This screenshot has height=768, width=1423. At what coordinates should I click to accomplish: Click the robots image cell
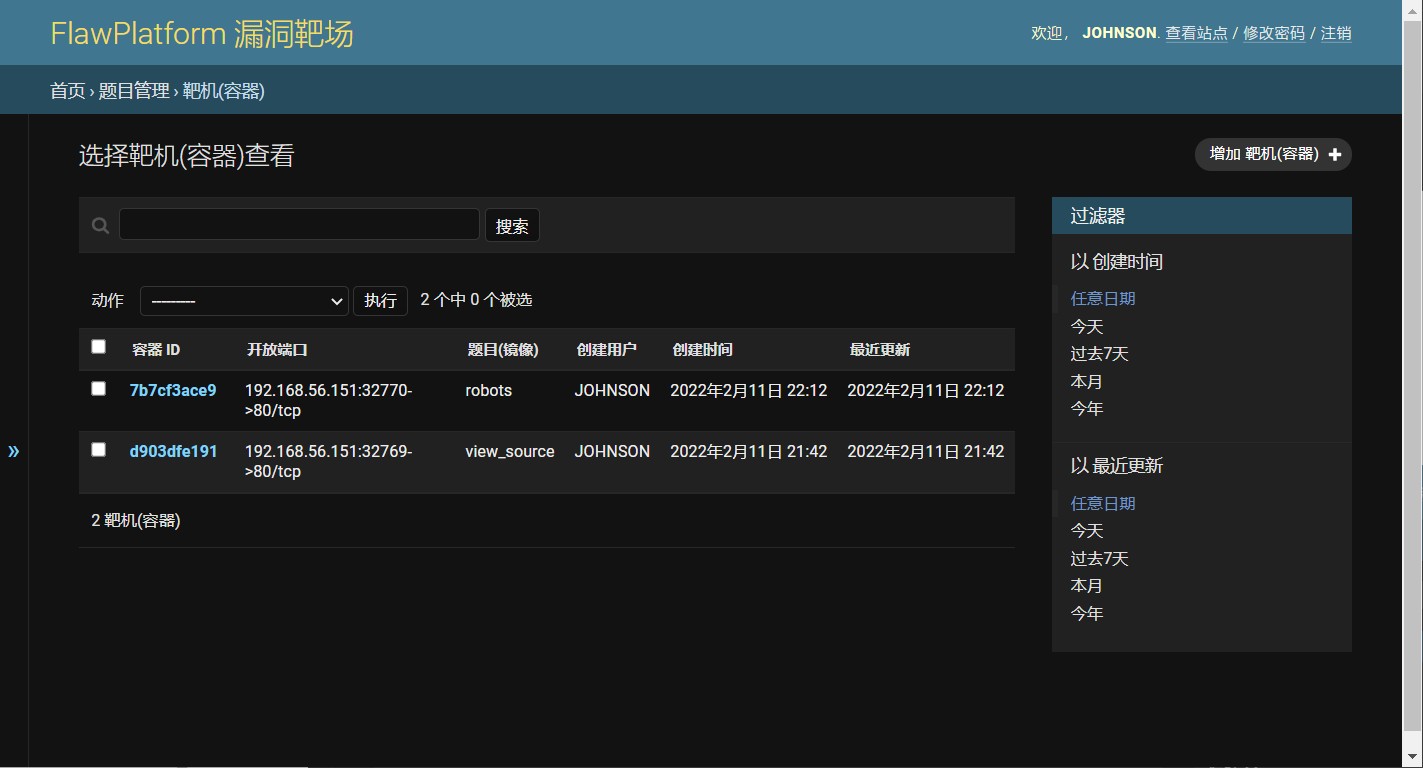tap(489, 390)
